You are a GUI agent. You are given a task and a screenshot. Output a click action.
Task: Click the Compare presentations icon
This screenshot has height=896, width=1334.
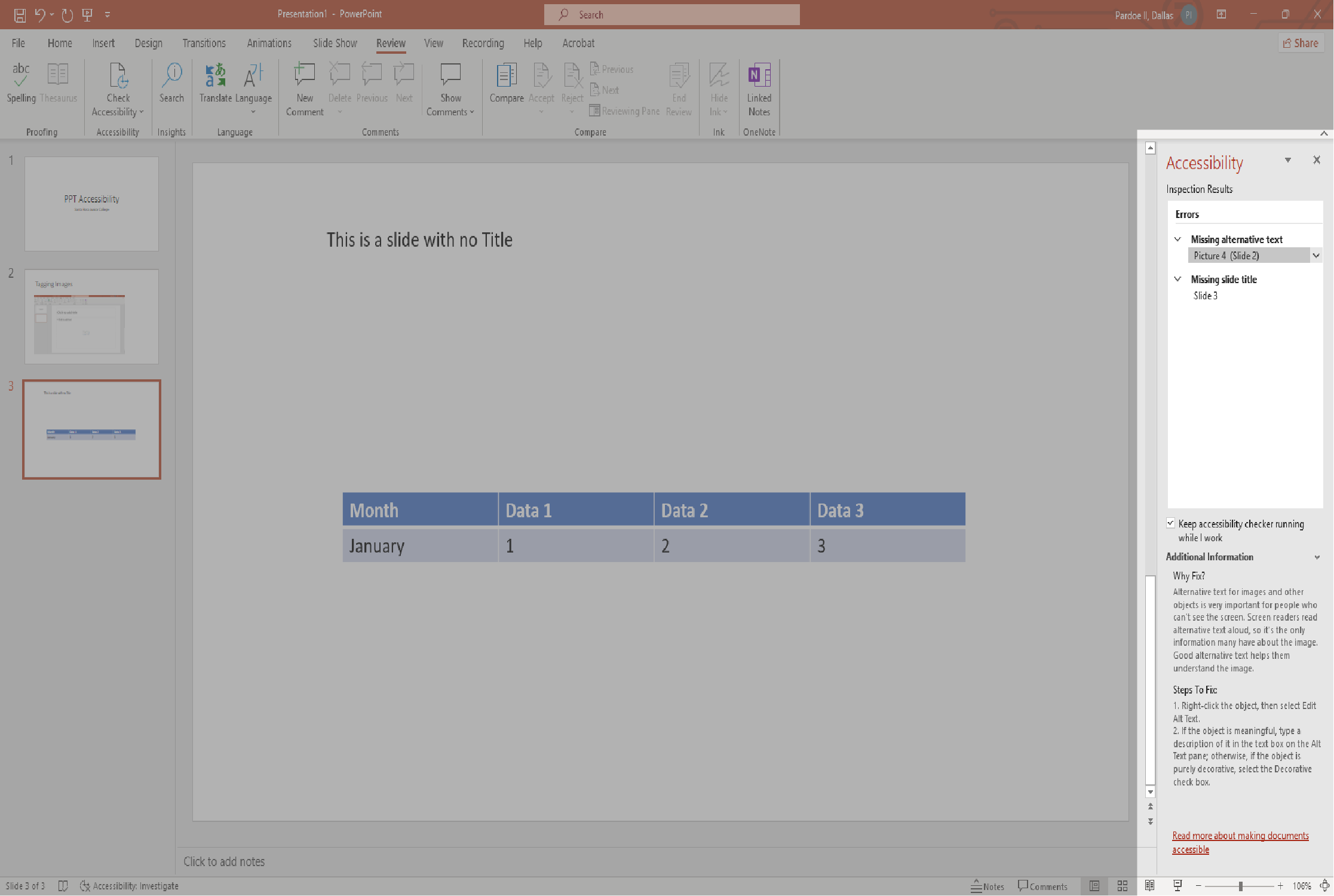(506, 82)
